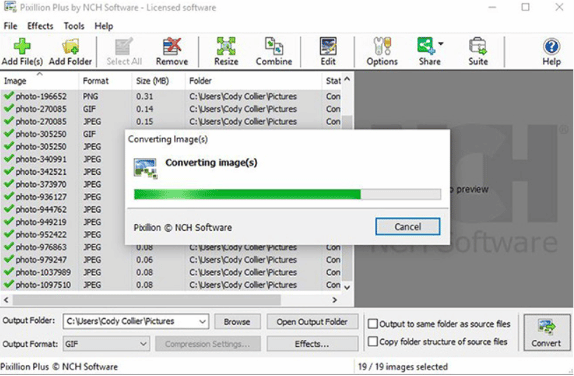Viewport: 574px width, 376px height.
Task: Sort the list by the Format column header
Action: coord(105,81)
